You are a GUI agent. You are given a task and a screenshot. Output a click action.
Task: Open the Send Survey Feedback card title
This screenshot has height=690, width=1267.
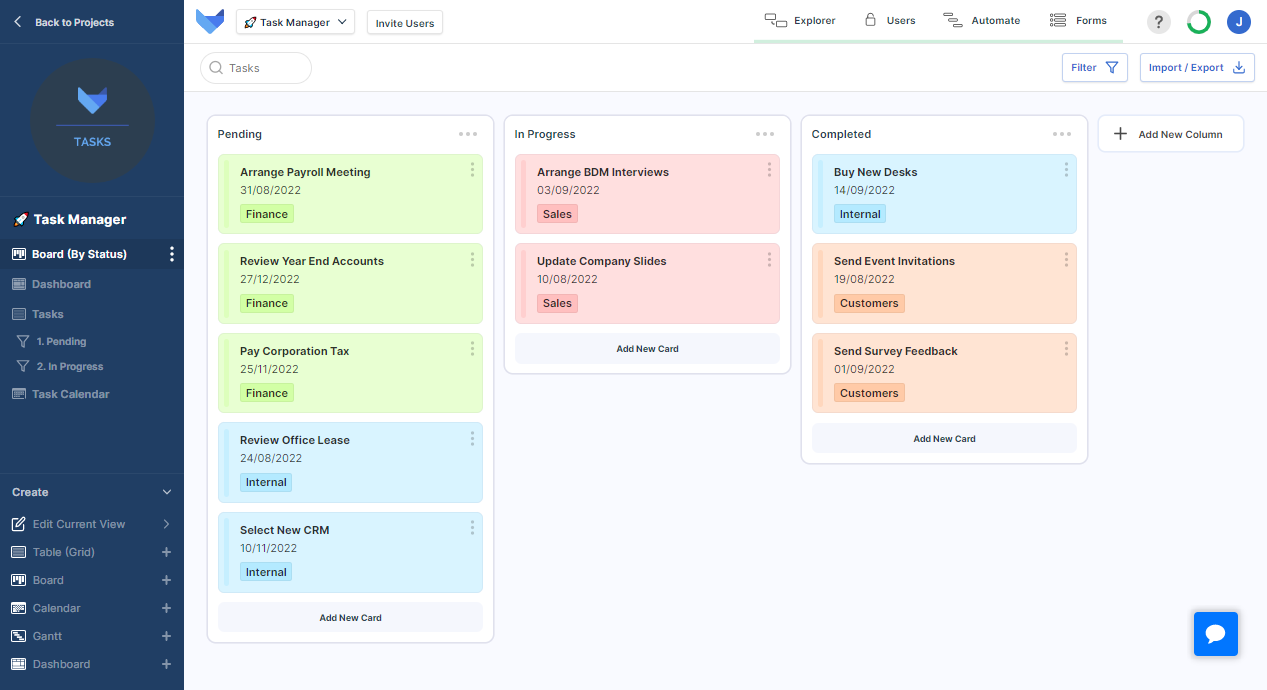click(896, 351)
